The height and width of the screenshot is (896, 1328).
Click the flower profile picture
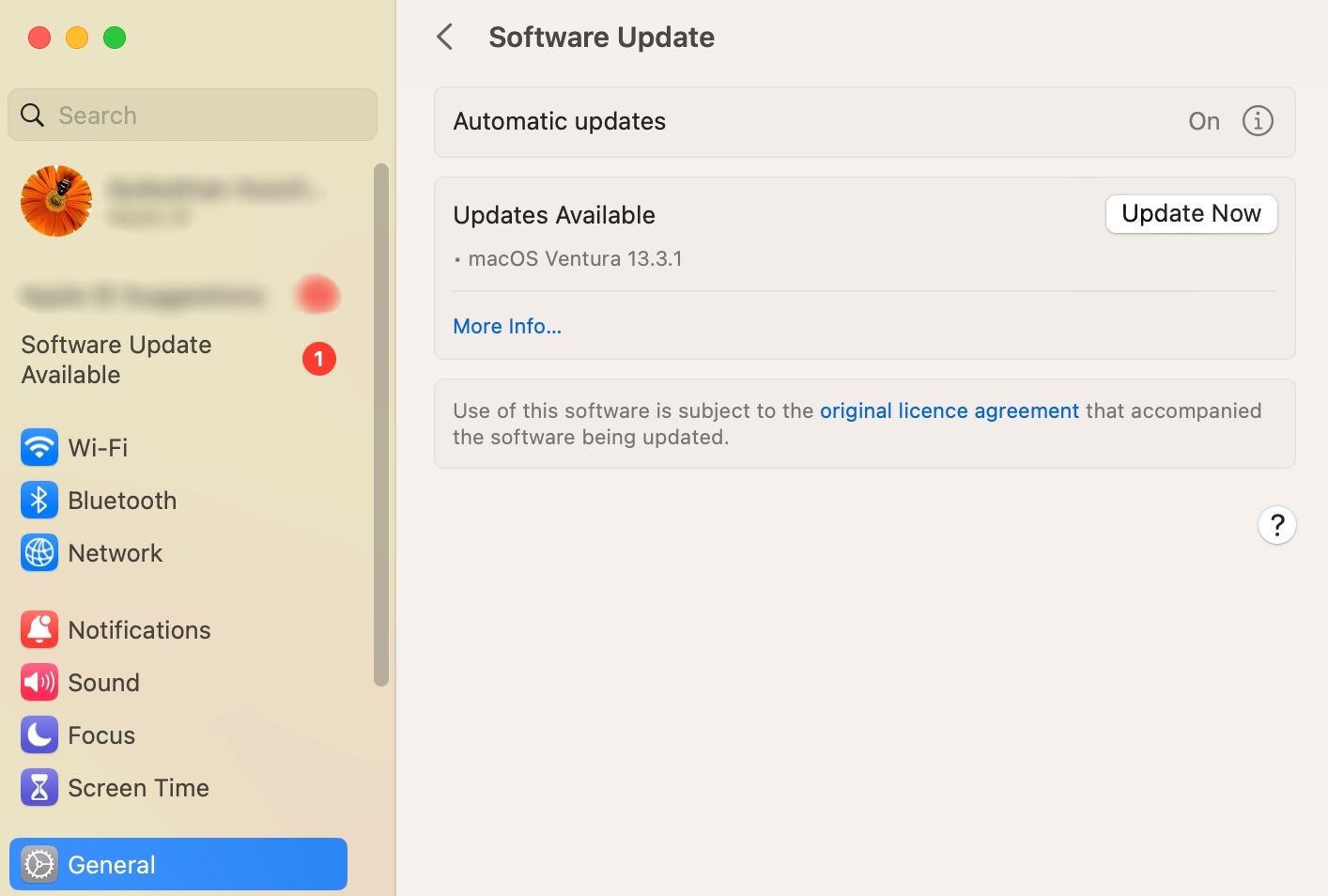(56, 201)
